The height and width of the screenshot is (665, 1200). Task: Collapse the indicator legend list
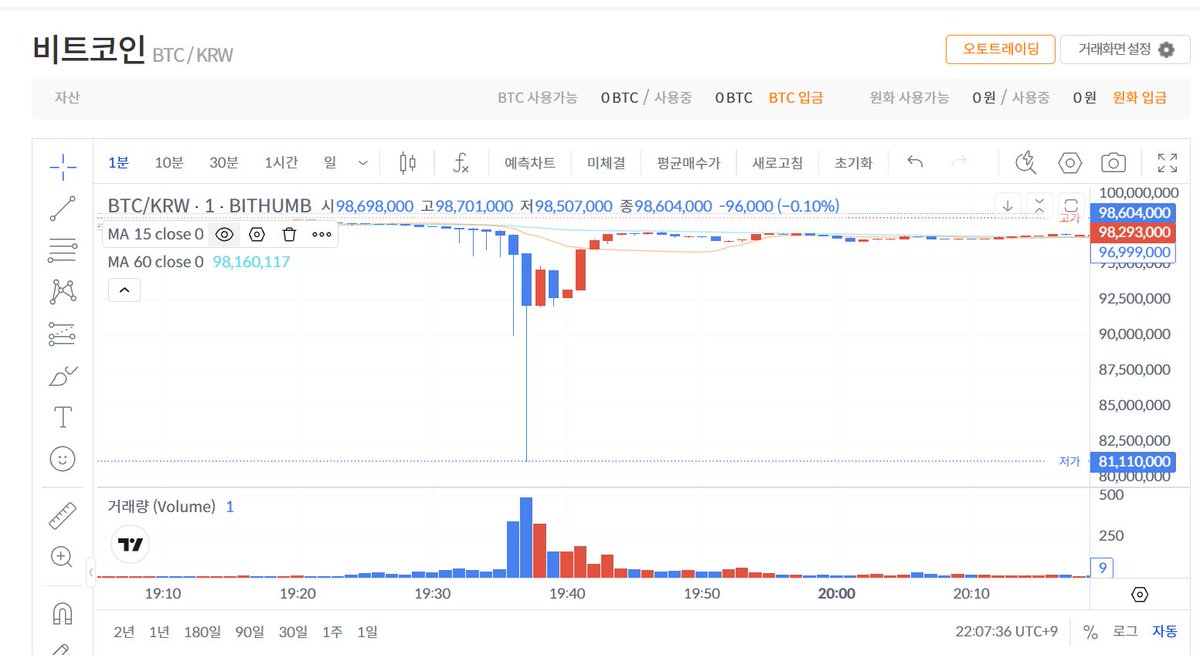(x=124, y=291)
